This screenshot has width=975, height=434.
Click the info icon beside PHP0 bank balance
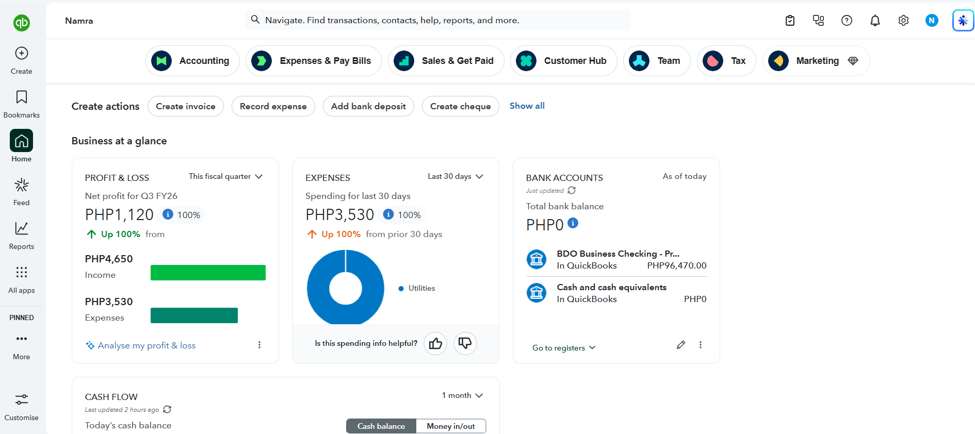coord(573,223)
